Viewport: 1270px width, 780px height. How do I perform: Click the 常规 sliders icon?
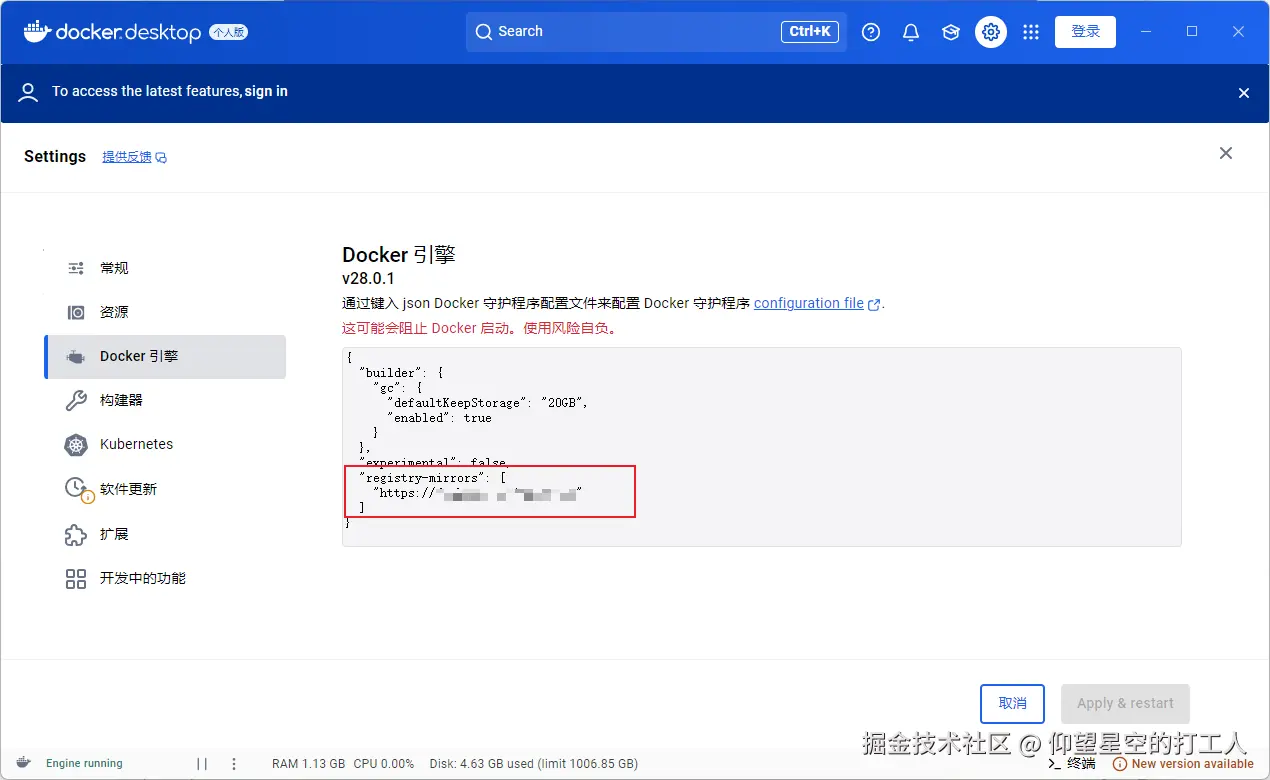[x=76, y=268]
